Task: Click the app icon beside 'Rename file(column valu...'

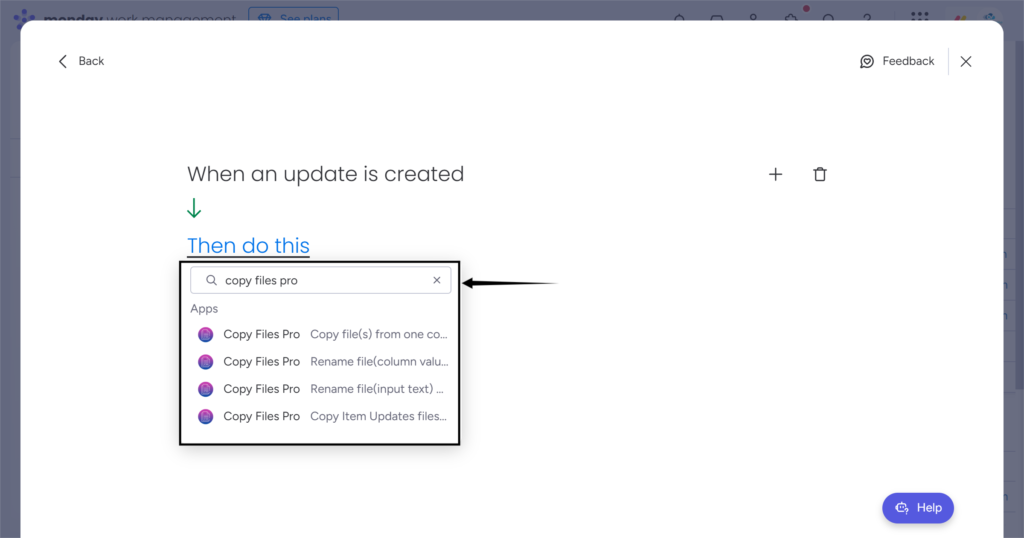Action: coord(206,362)
